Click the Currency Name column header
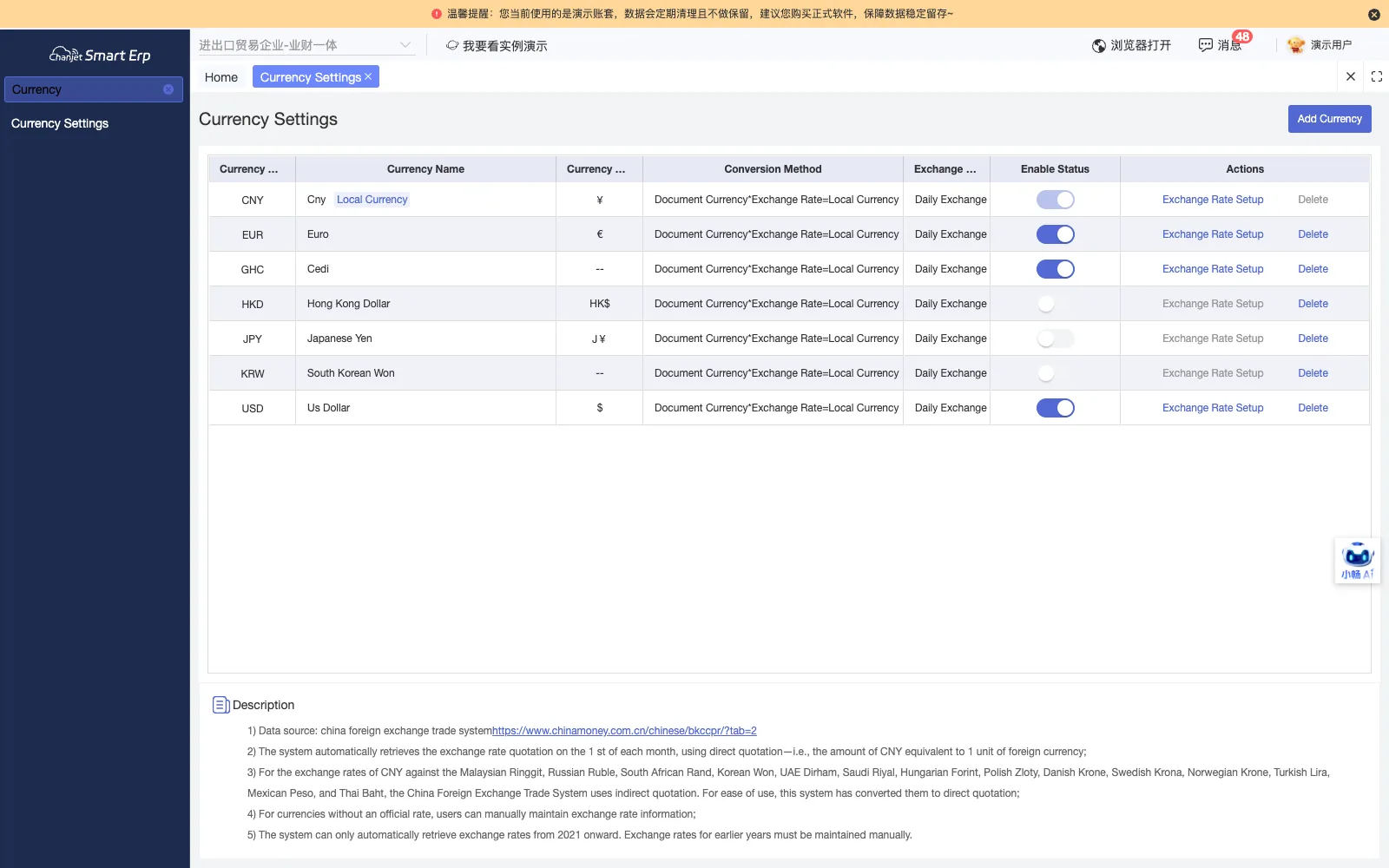 click(425, 169)
